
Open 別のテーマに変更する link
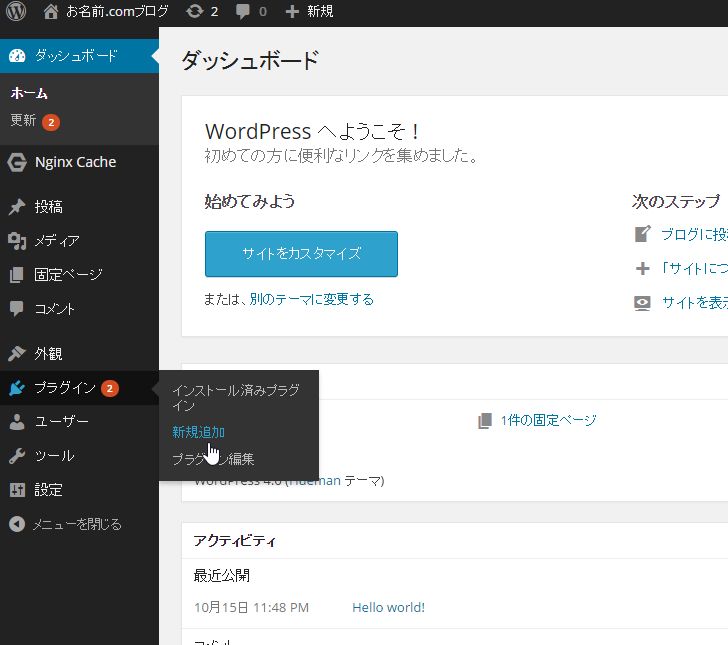pyautogui.click(x=312, y=299)
